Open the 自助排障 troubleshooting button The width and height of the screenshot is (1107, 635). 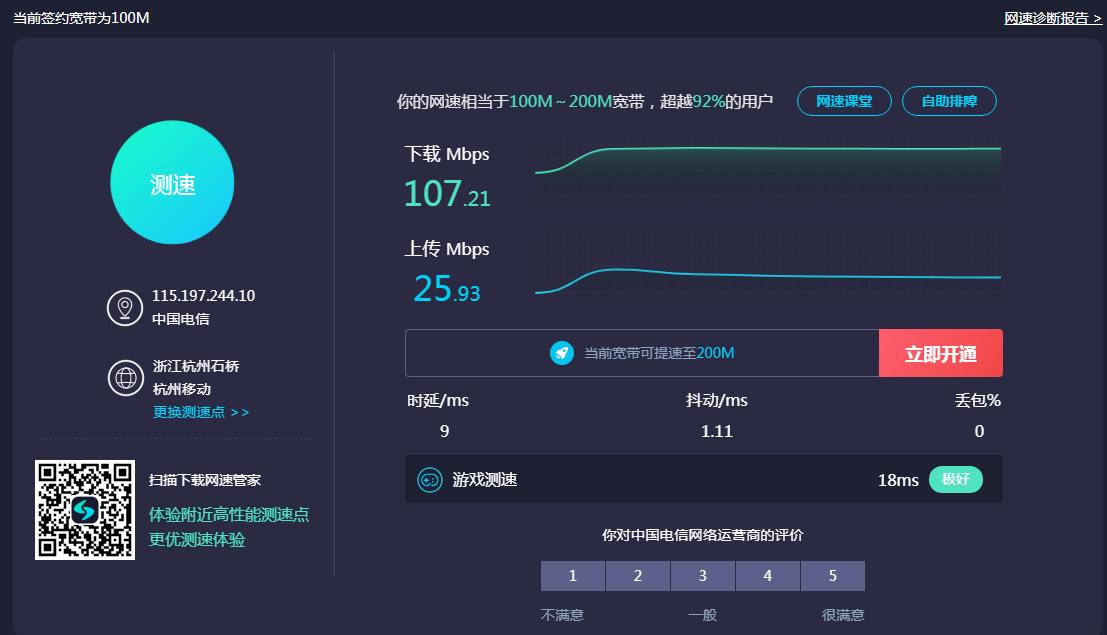949,101
